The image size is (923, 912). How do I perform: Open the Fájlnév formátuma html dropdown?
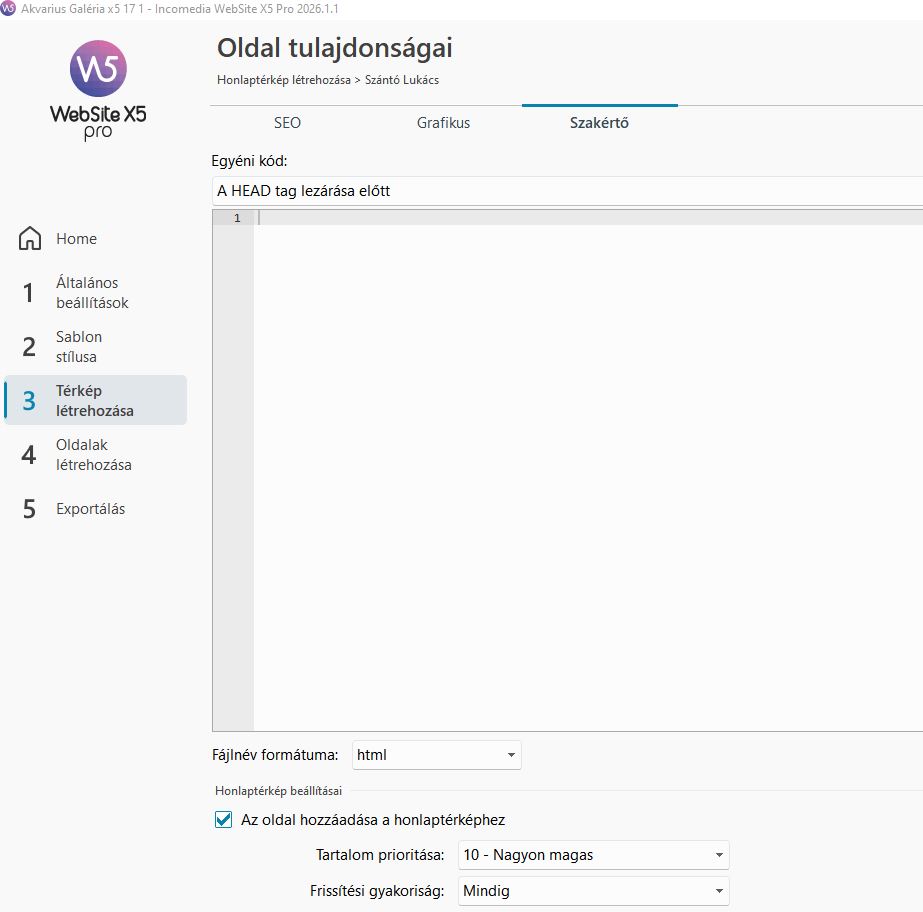click(x=436, y=755)
